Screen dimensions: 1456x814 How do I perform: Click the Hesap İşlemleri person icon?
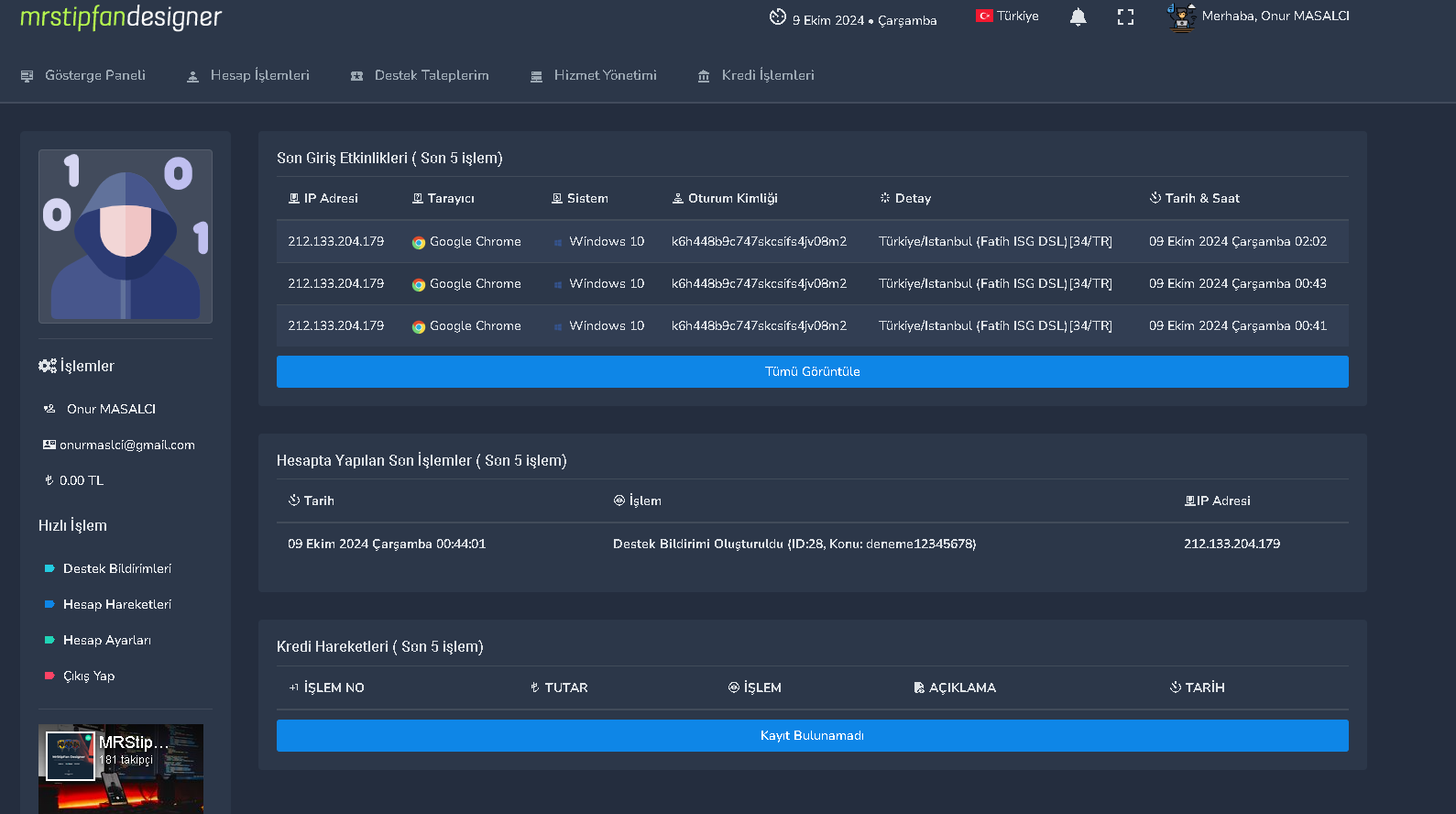[192, 76]
